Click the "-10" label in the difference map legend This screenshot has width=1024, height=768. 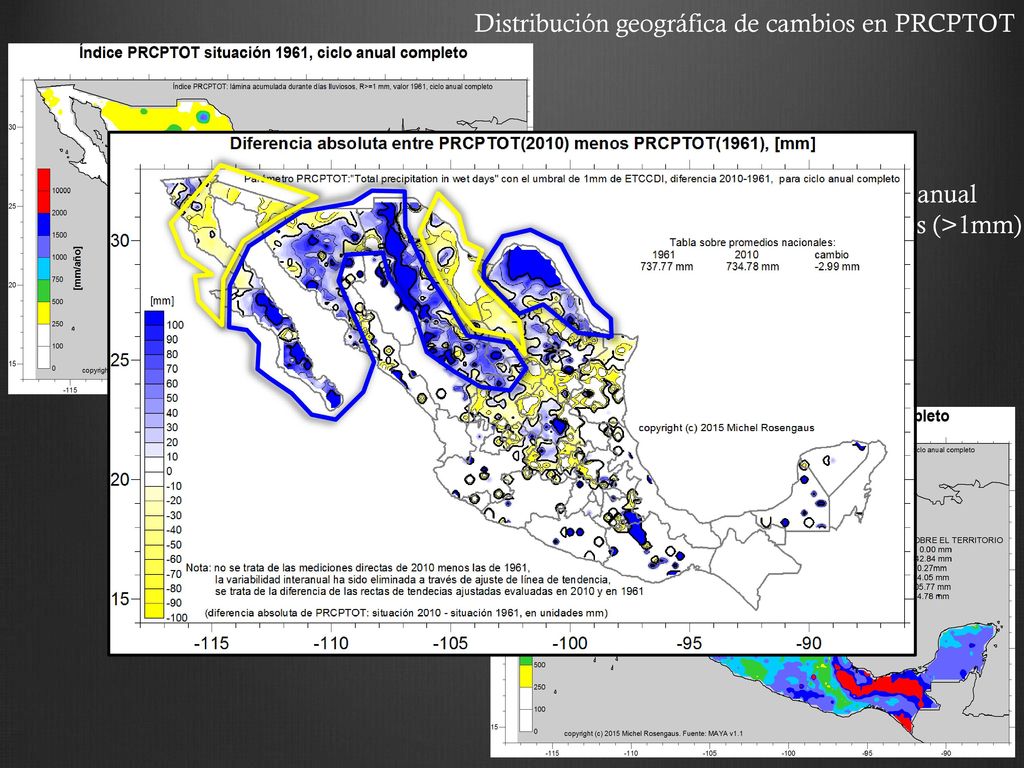pos(174,487)
